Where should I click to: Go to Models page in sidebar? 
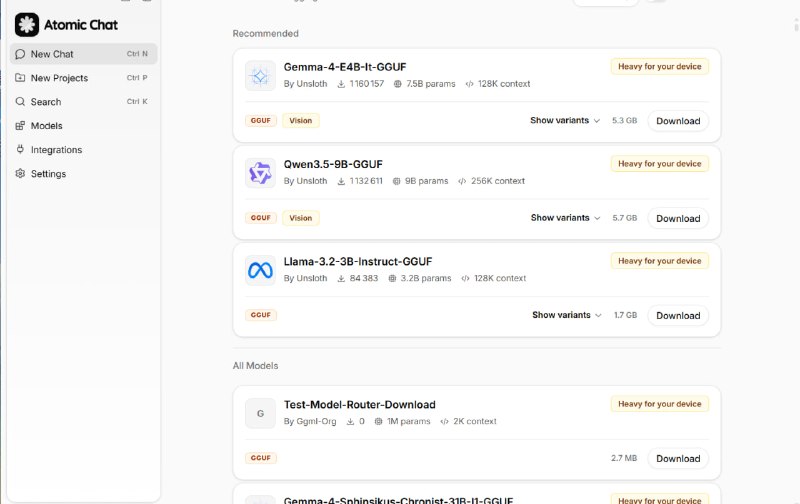tap(83, 125)
